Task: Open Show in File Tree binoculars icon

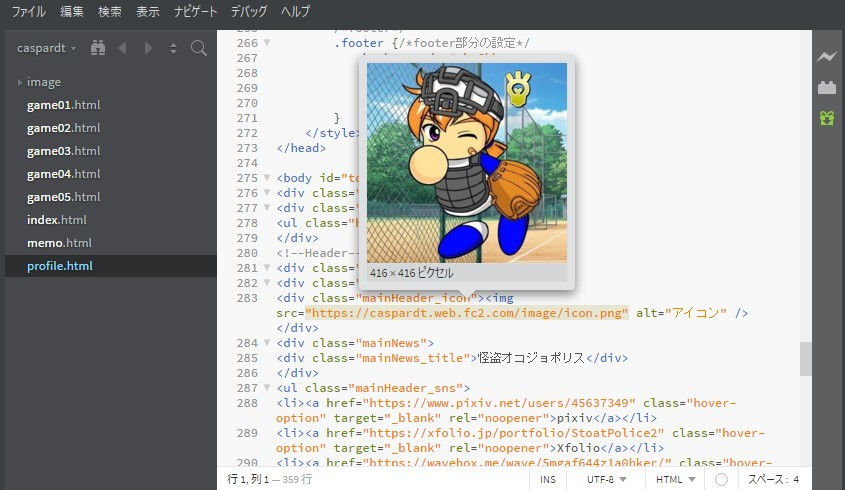Action: pyautogui.click(x=98, y=48)
